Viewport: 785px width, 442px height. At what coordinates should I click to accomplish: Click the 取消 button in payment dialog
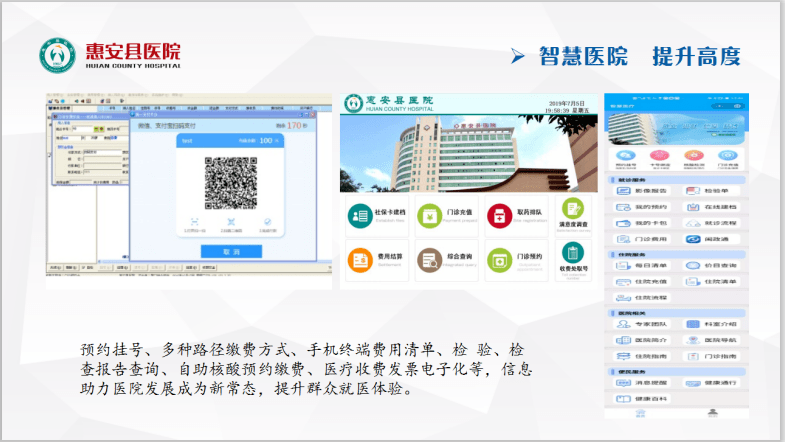[231, 252]
